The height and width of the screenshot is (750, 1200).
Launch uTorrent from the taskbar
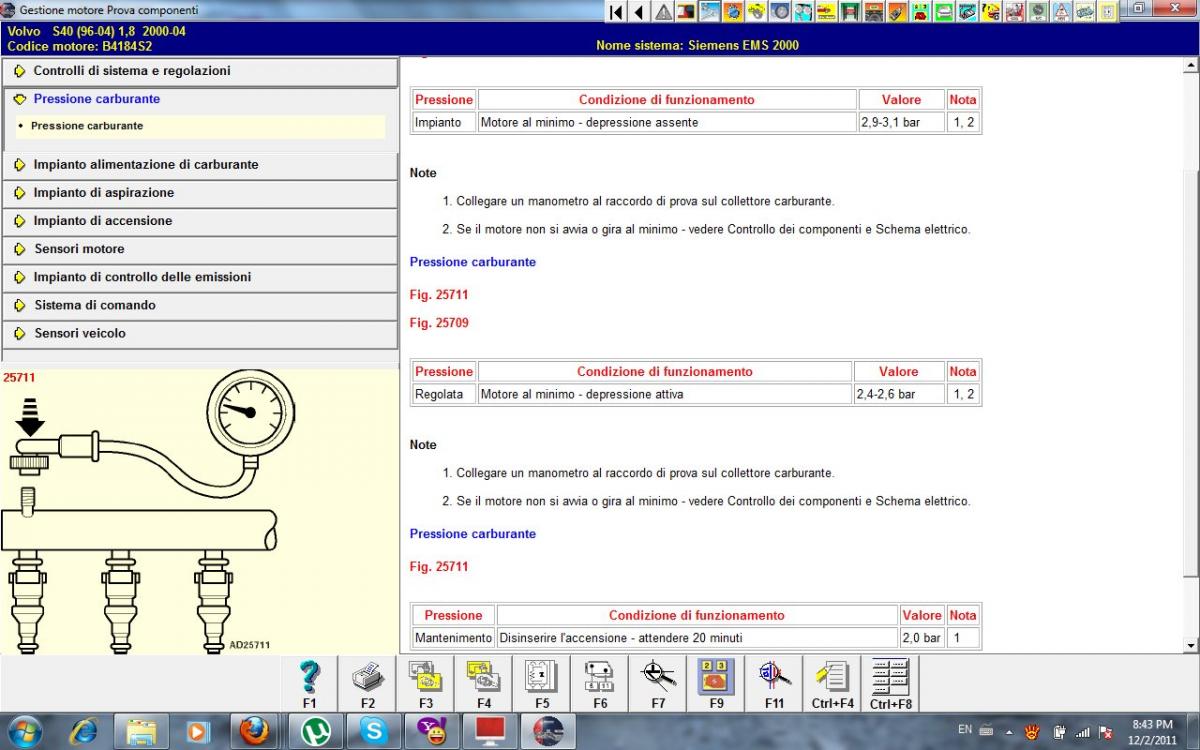tap(315, 732)
